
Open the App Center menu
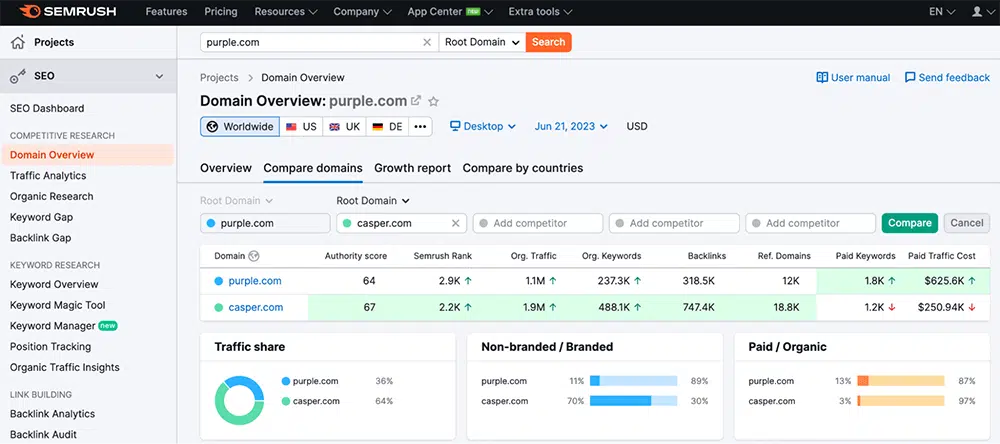(x=450, y=11)
